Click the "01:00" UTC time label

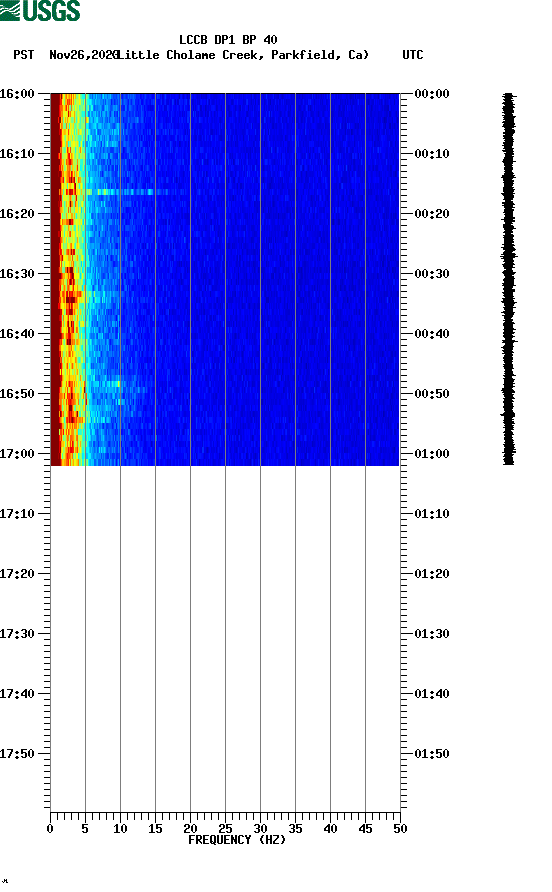pyautogui.click(x=432, y=454)
